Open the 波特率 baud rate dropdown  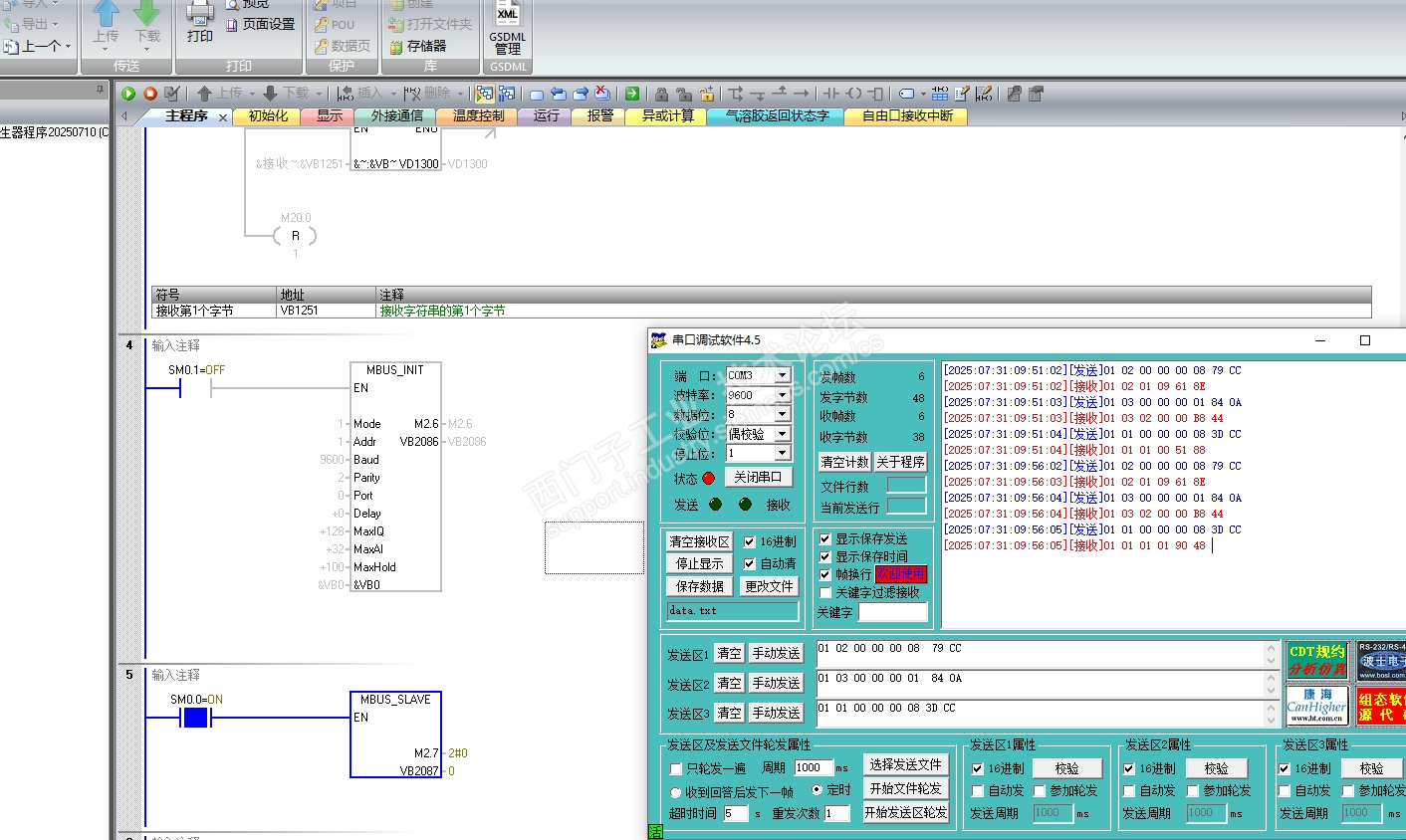click(x=783, y=395)
